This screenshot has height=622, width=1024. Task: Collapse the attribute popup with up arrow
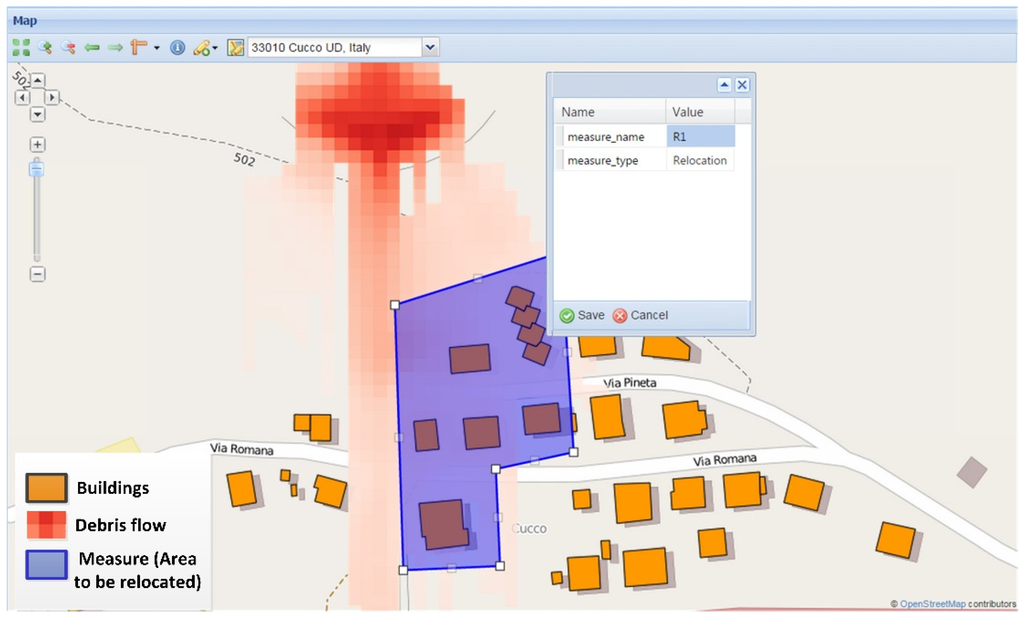(x=725, y=85)
